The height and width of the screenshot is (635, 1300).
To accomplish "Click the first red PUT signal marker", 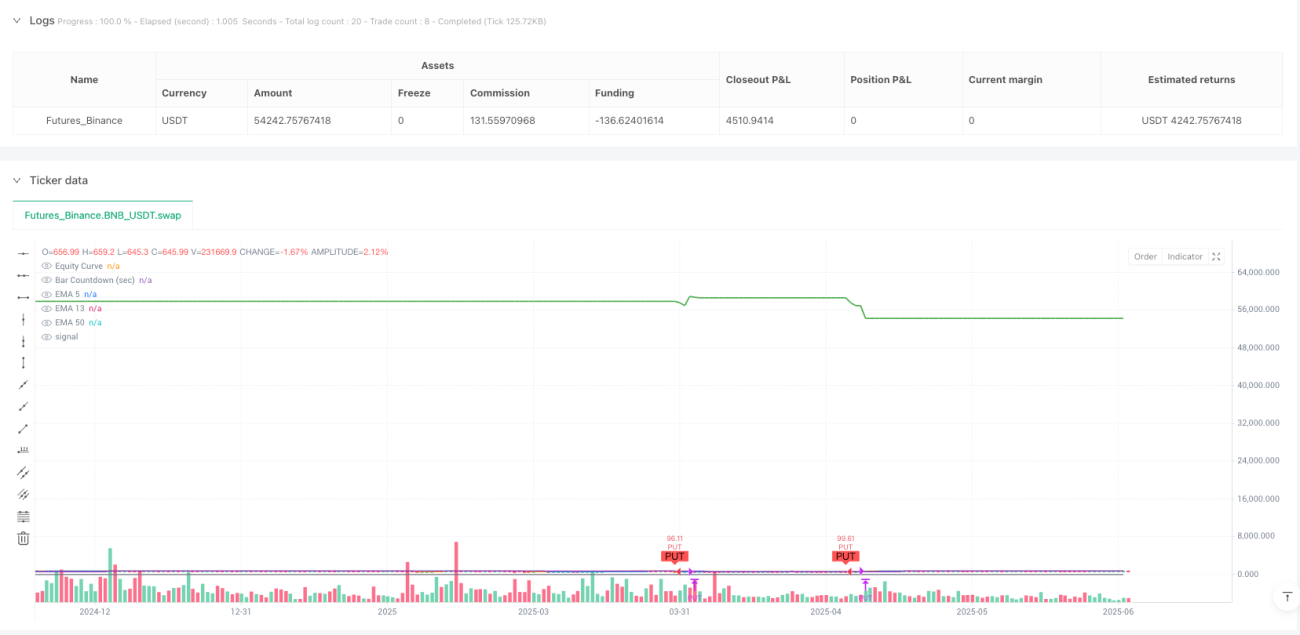I will pos(675,556).
